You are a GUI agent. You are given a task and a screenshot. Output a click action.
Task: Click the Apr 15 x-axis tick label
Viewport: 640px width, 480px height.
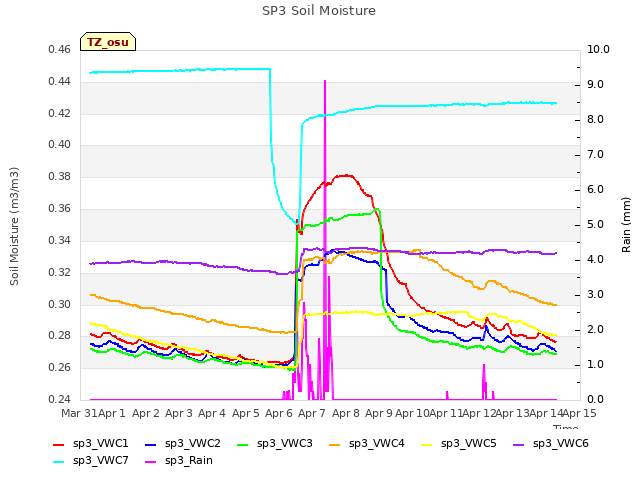point(579,413)
